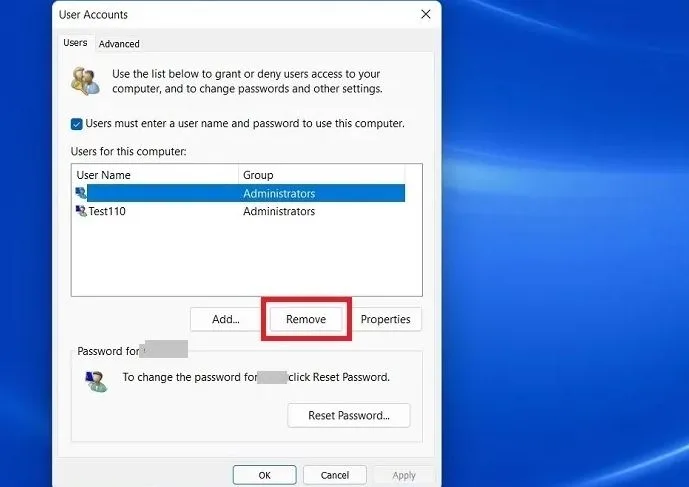Open Properties for selected user
This screenshot has width=689, height=487.
click(x=385, y=319)
